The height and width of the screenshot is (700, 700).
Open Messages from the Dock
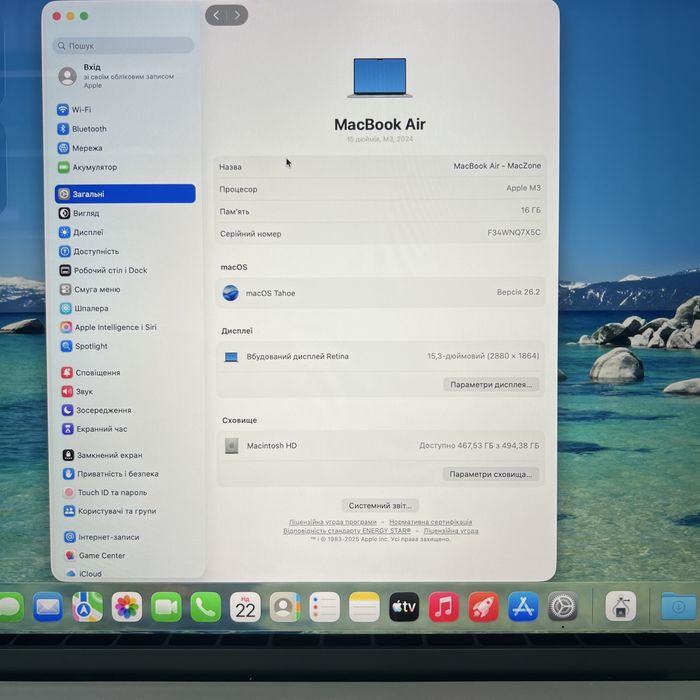10,606
